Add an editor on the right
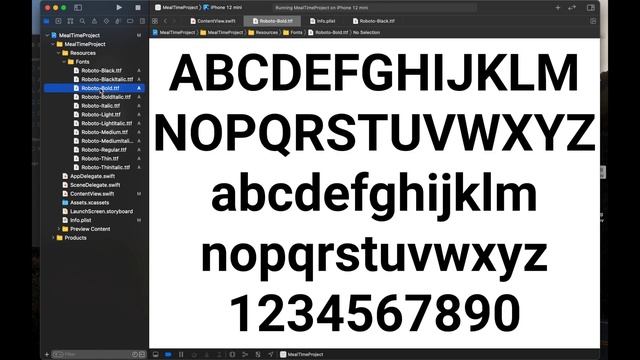640x360 pixels. 593,21
